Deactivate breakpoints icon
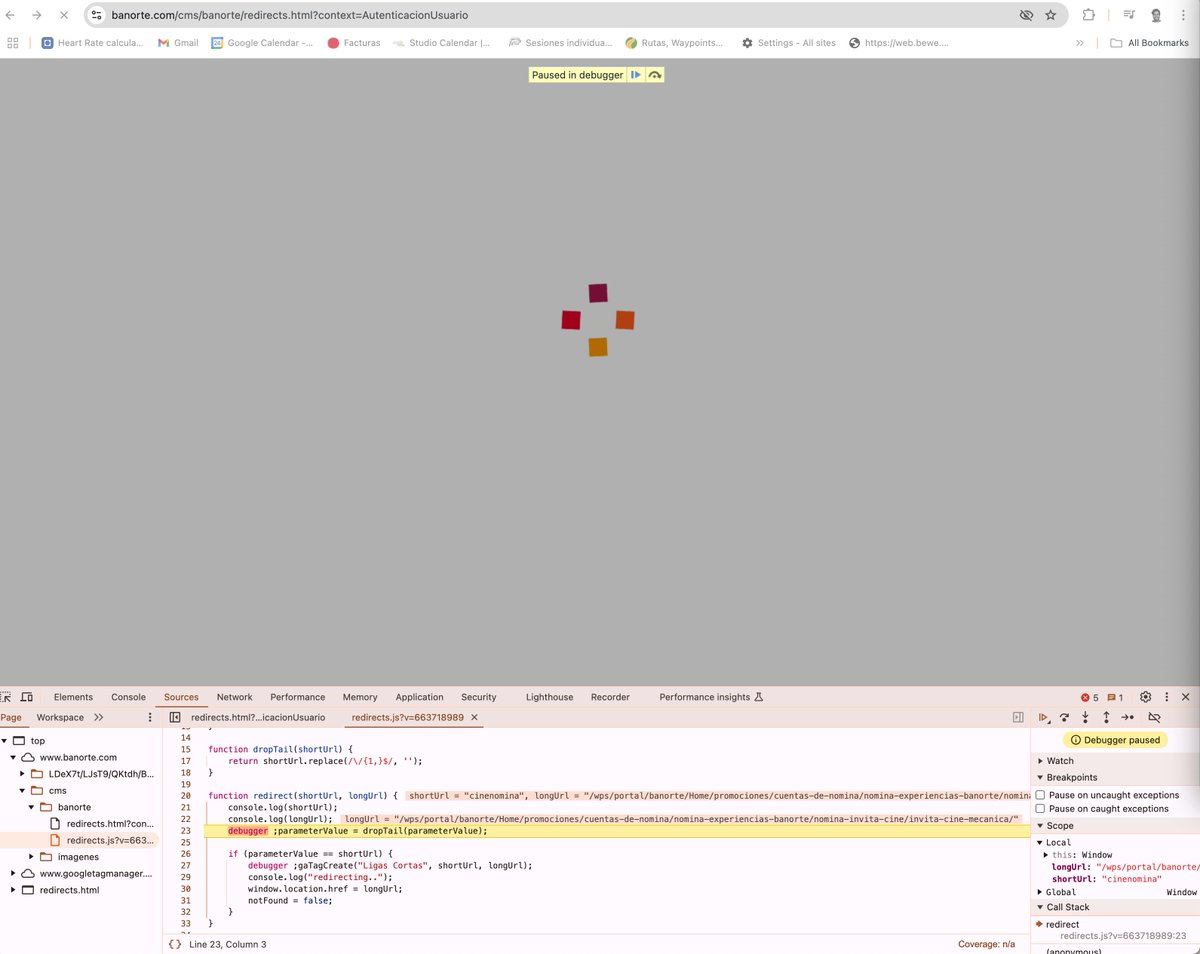 (x=1154, y=717)
